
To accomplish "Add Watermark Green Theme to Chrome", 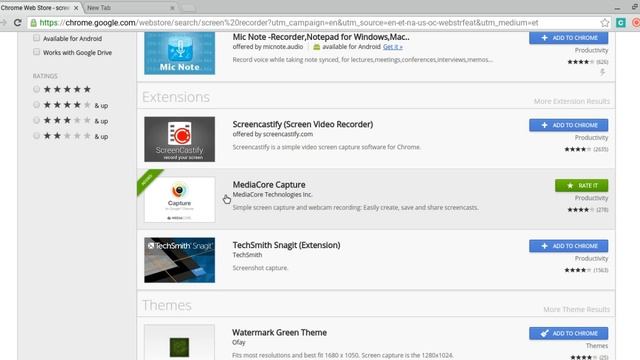I will click(x=569, y=333).
